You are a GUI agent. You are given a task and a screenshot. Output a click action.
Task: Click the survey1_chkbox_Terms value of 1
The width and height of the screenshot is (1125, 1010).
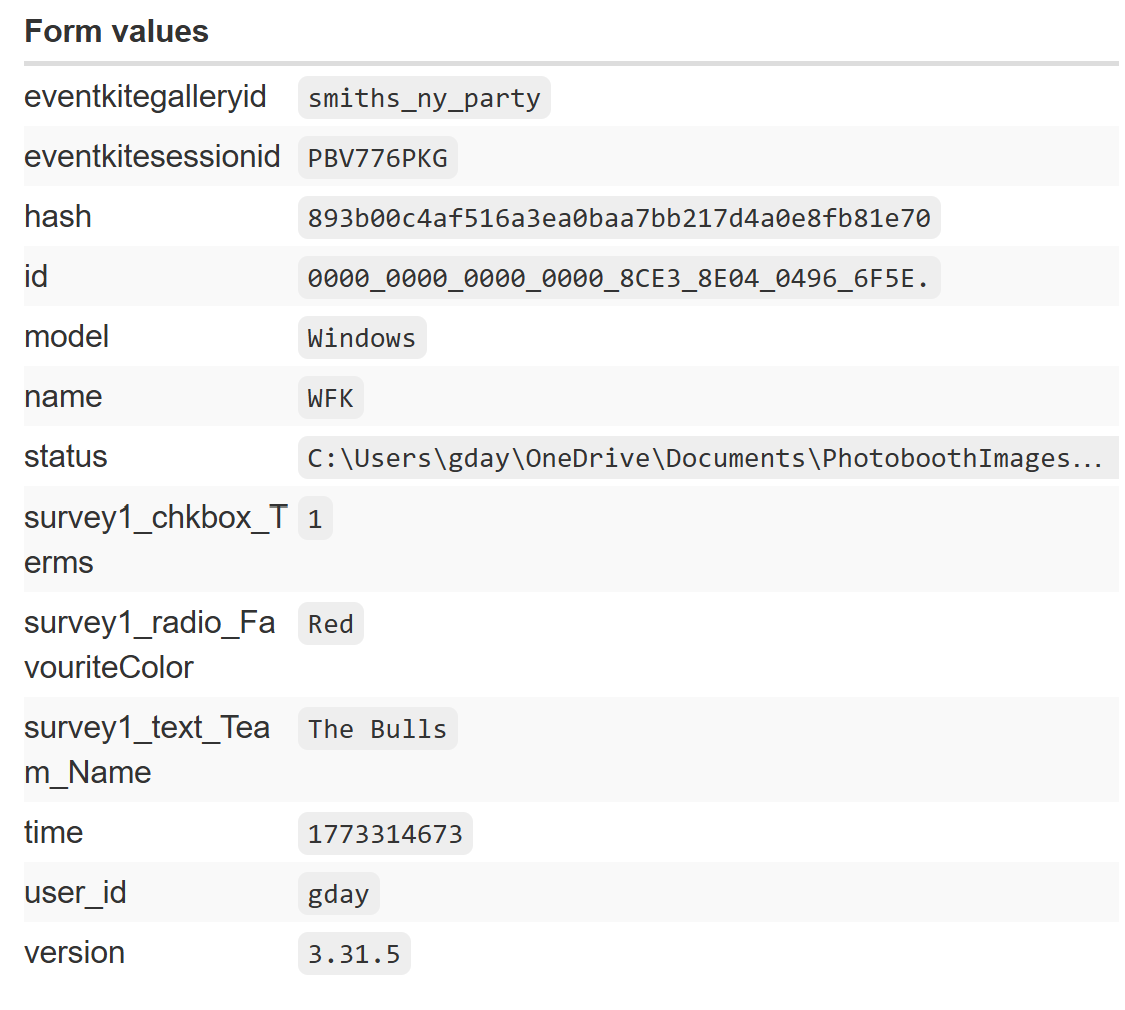pyautogui.click(x=315, y=518)
